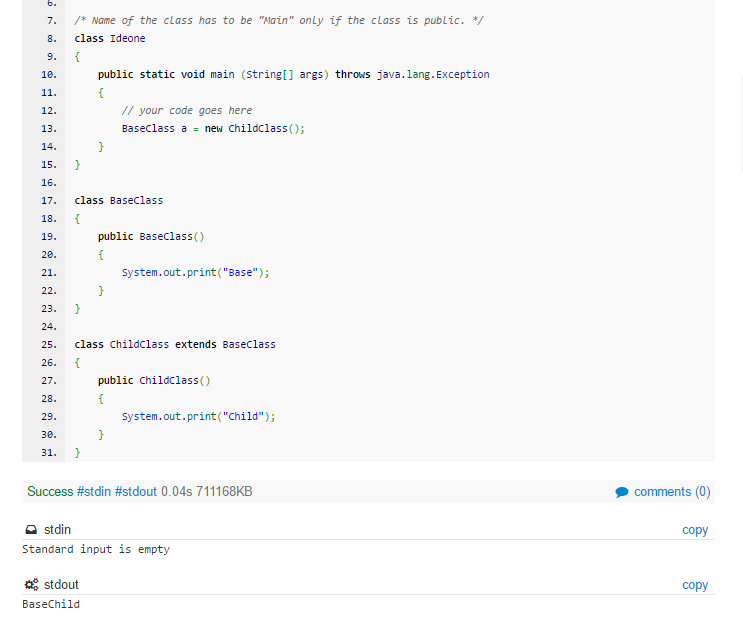This screenshot has height=628, width=743.
Task: Click the 'Success' status text
Action: [x=50, y=491]
